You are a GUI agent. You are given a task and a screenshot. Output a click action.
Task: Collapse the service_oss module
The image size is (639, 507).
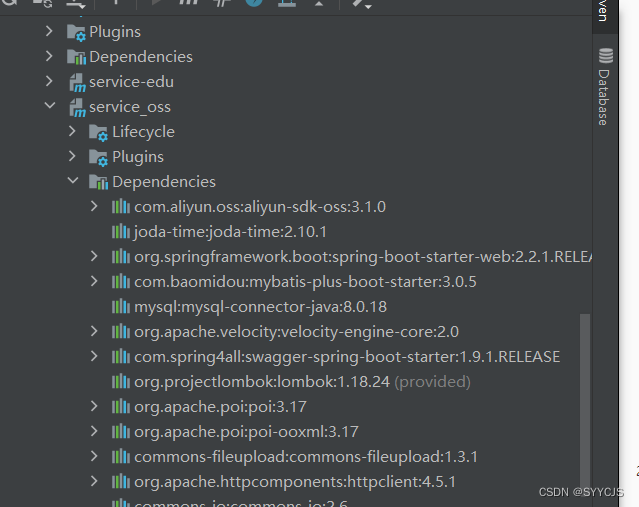click(50, 106)
